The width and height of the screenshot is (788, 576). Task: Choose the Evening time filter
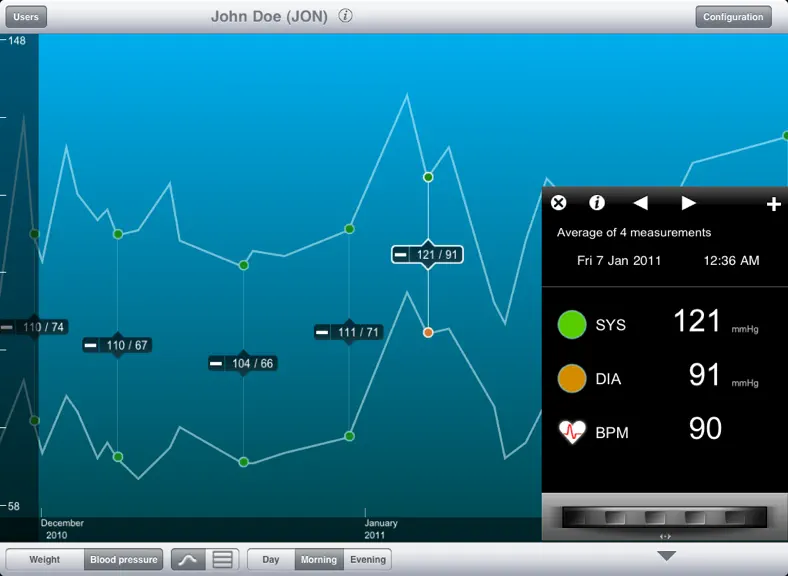368,559
